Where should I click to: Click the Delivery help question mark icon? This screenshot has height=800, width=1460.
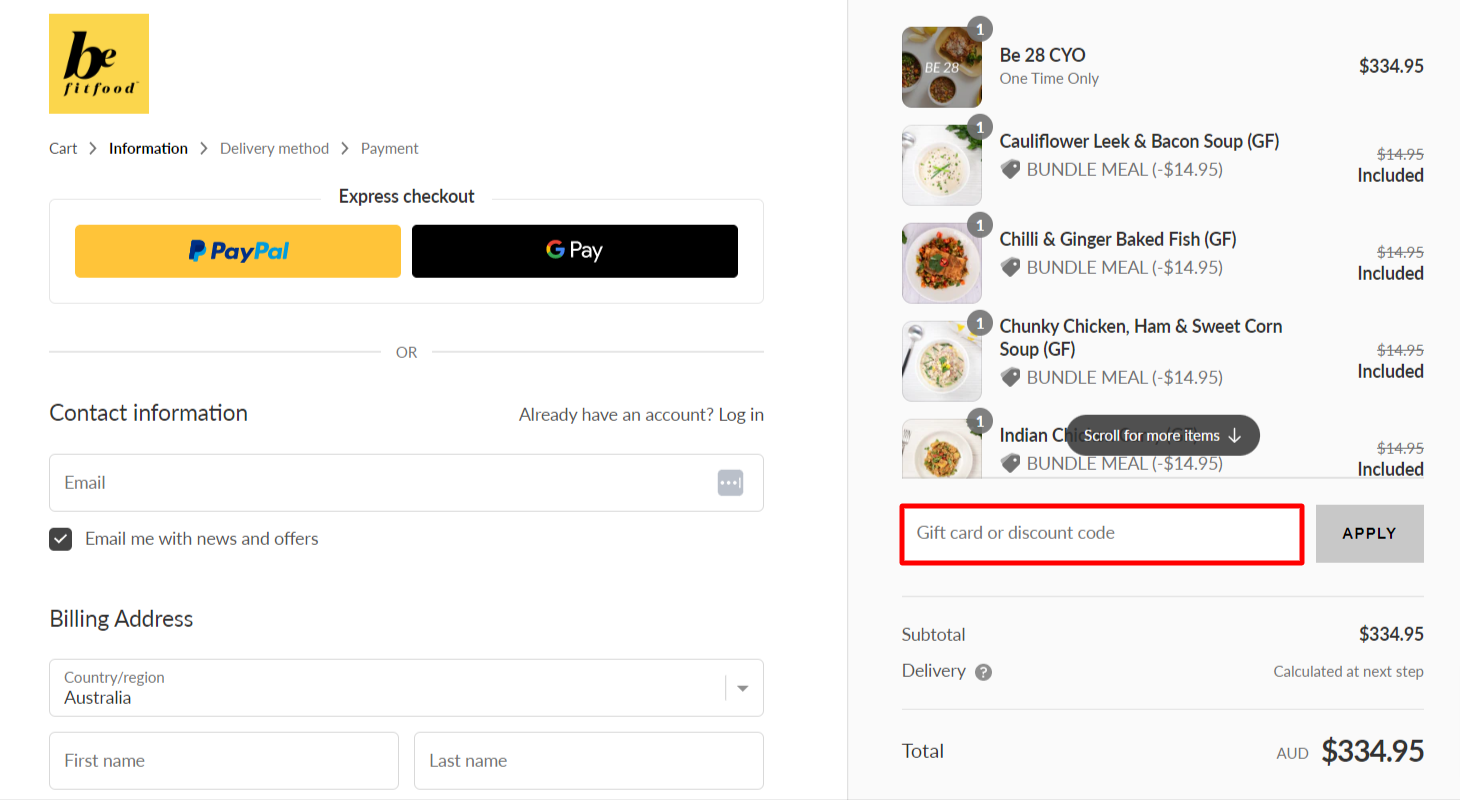click(983, 672)
